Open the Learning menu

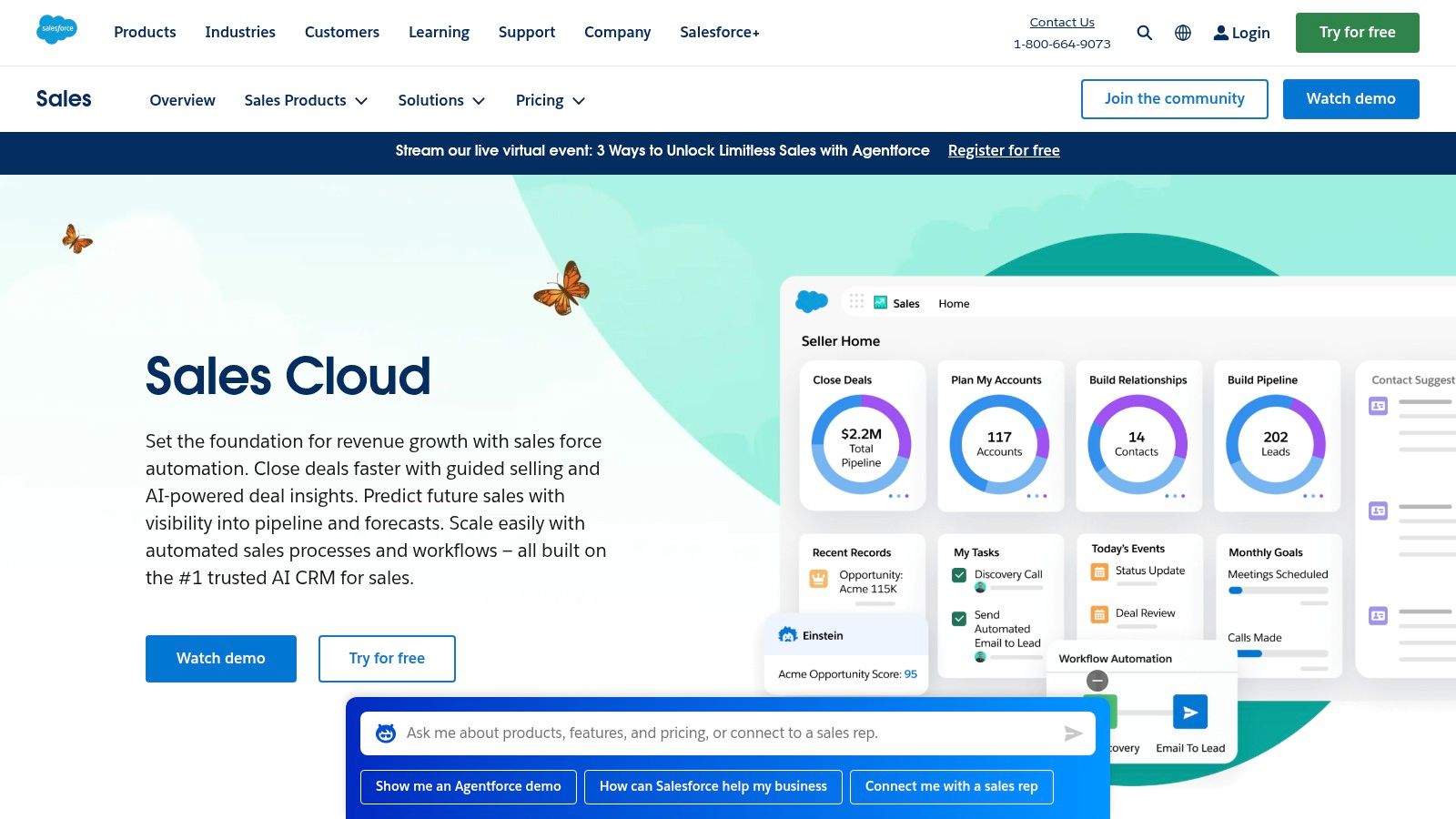click(439, 32)
